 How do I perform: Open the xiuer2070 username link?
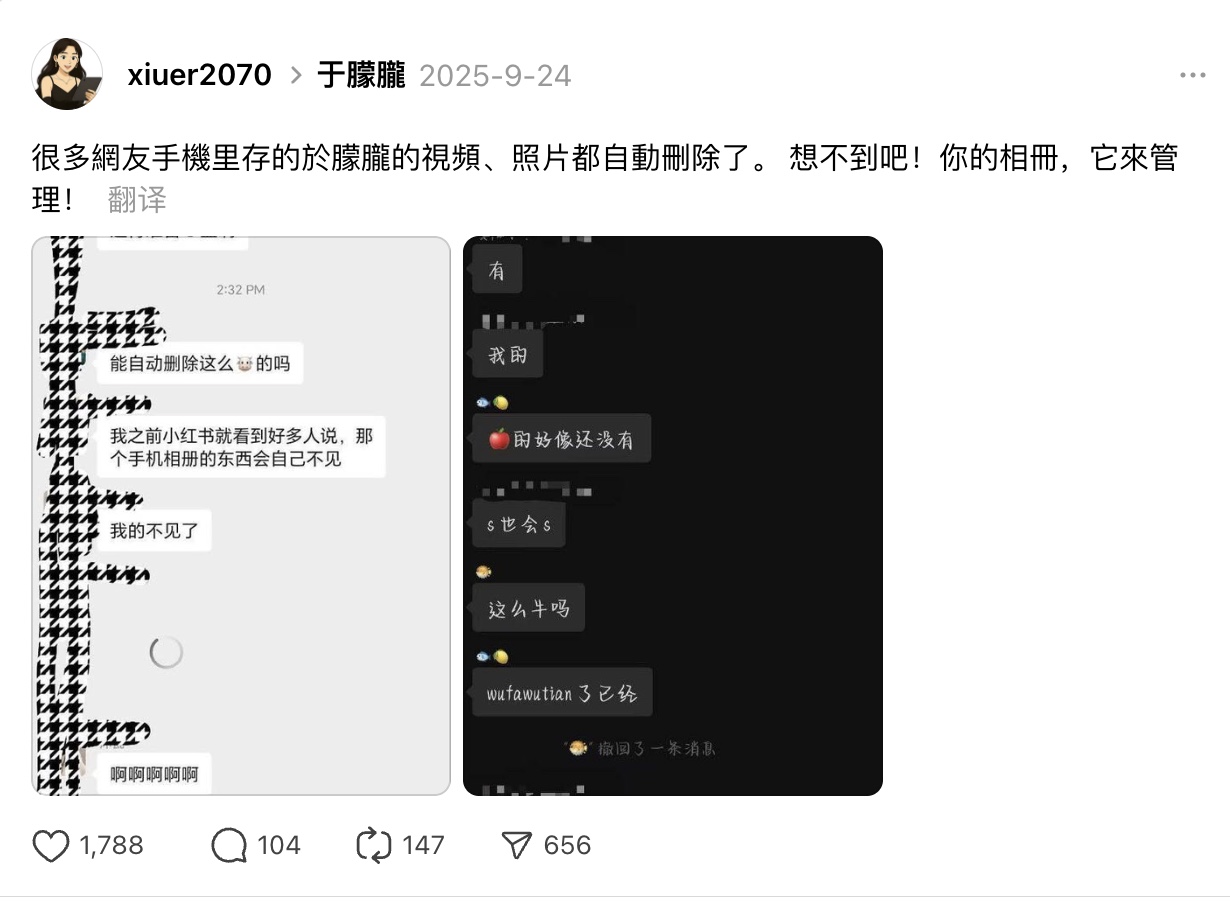(x=200, y=75)
